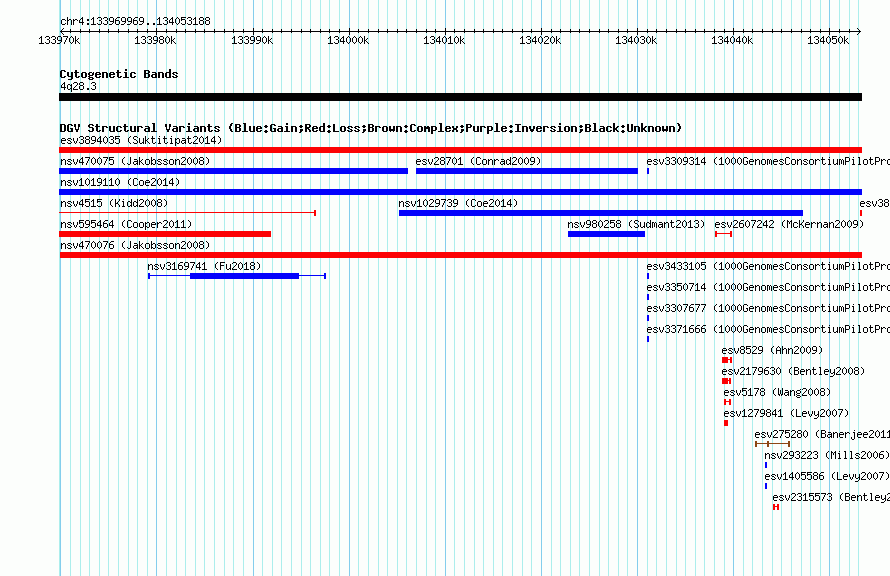
Task: Open the nsv980258 (Sudmant2013) label
Action: (x=636, y=224)
